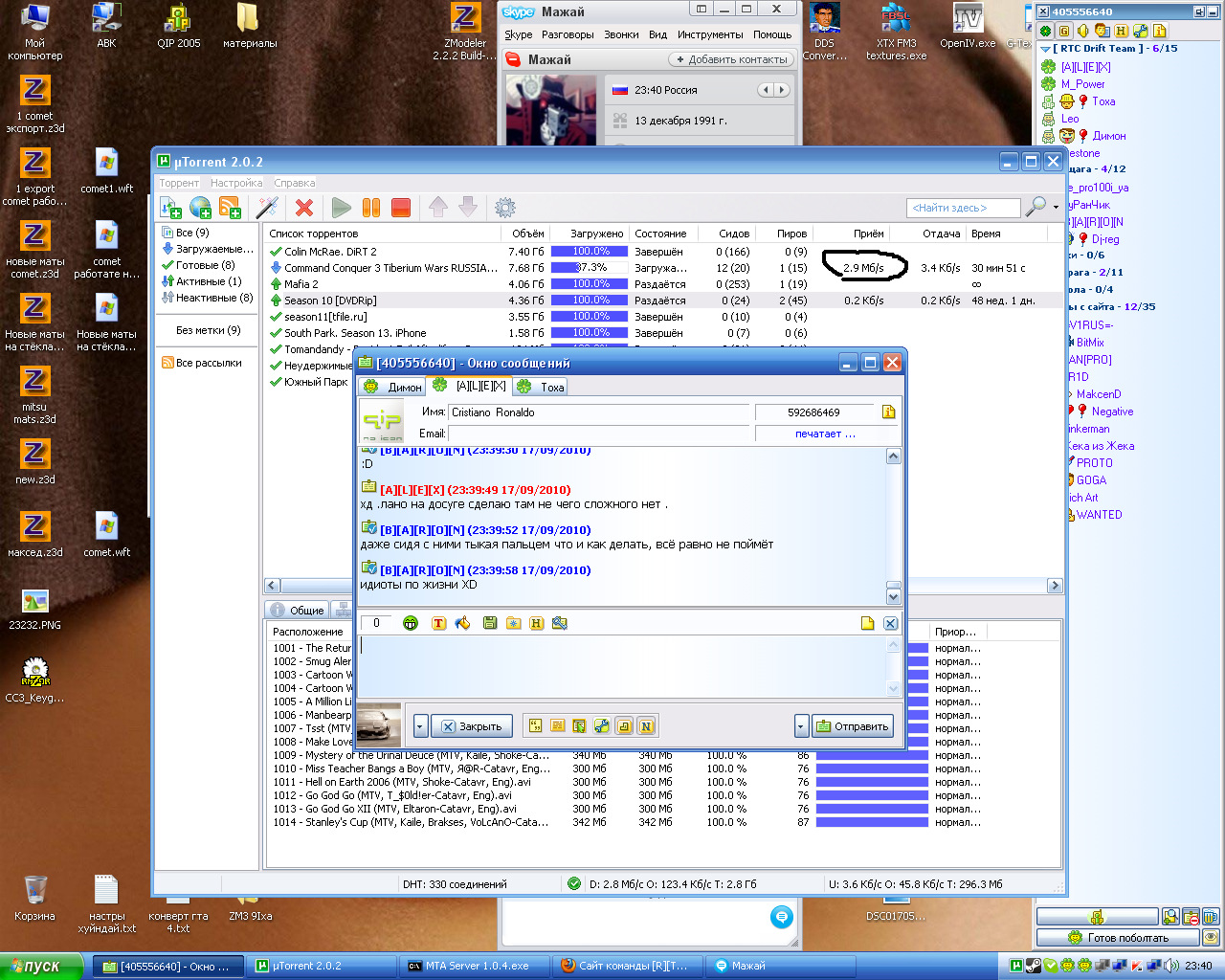Toggle the 'G' groups icon in QIP toolbar

(1064, 31)
